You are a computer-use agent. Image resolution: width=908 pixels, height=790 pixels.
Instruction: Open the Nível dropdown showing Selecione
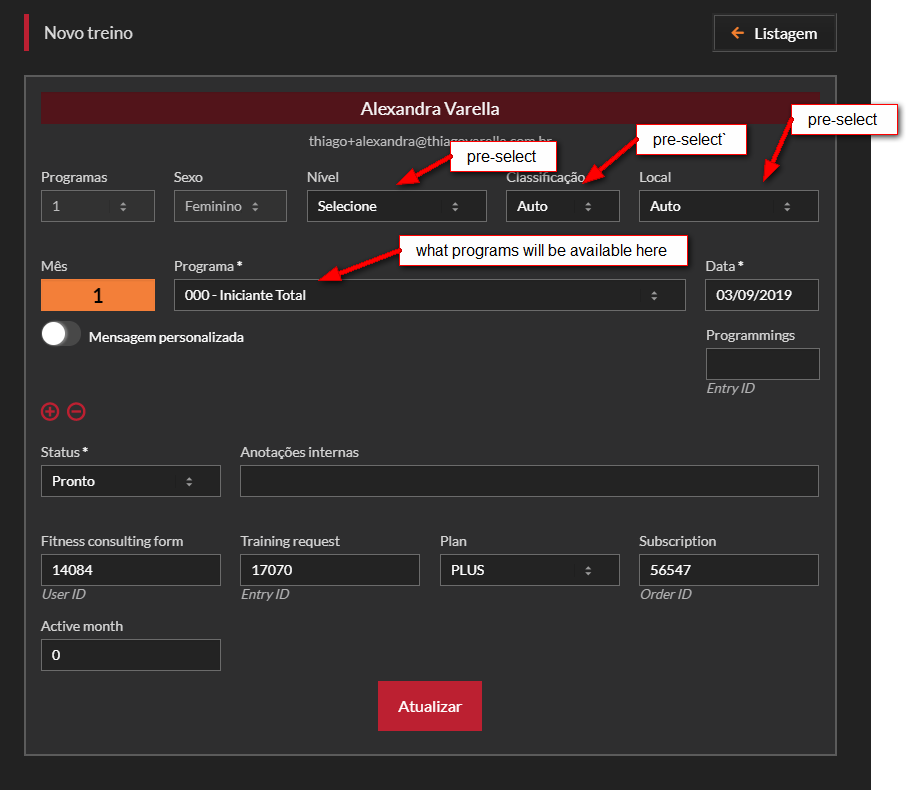[396, 206]
